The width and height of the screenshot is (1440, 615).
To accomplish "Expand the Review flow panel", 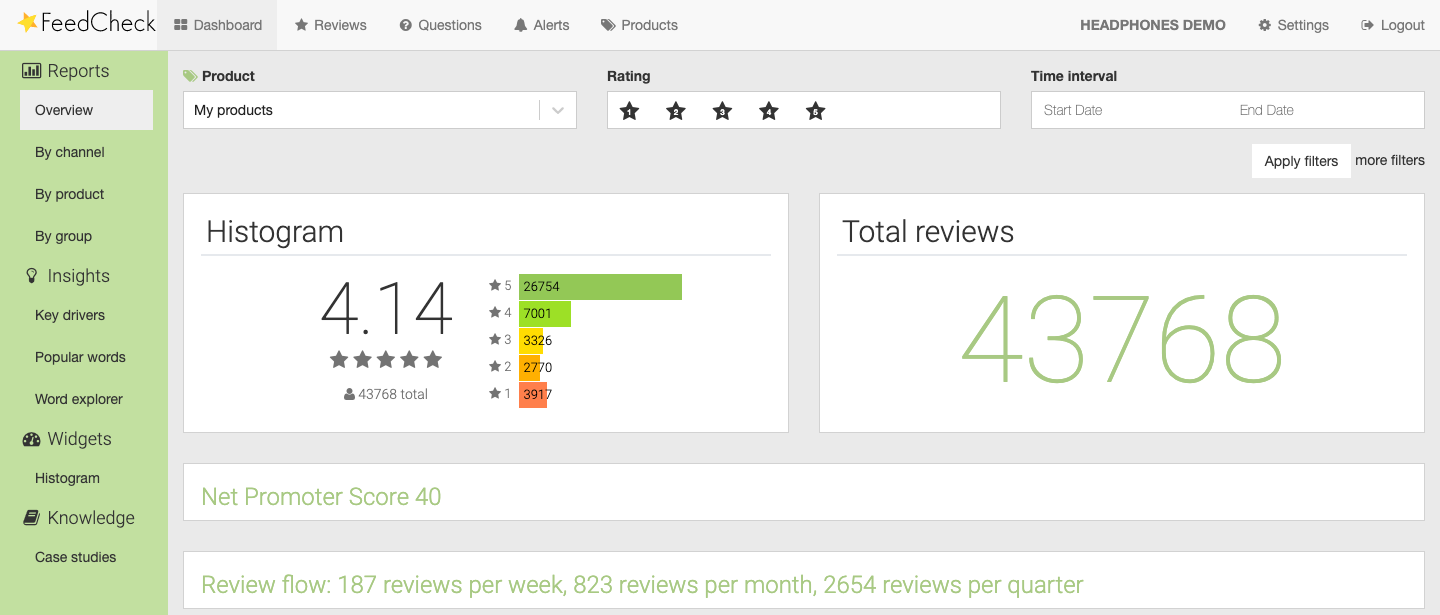I will tap(804, 580).
